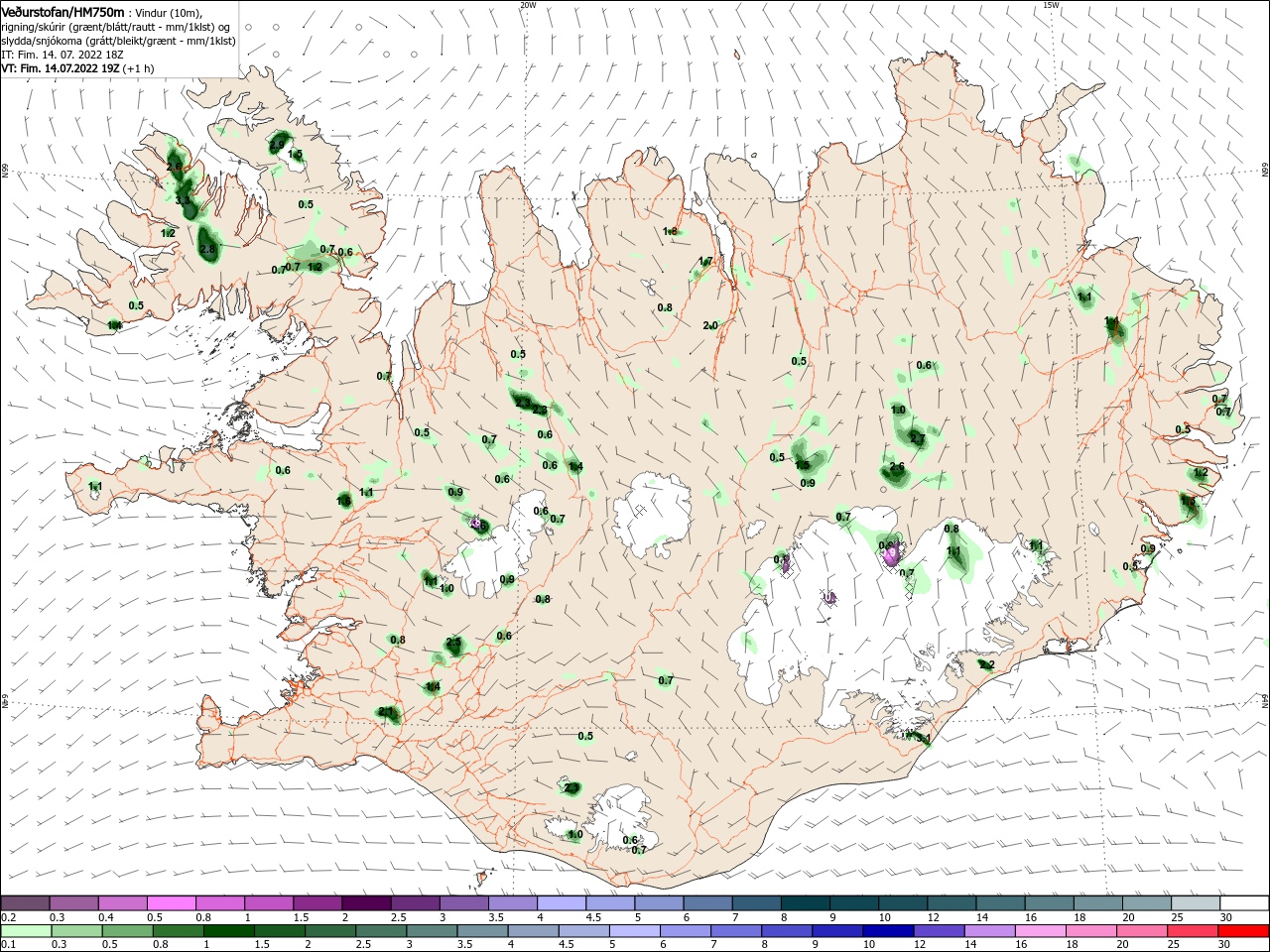Pick snow-scale swatch between 0.4 and 0.5
The image size is (1270, 952).
[123, 902]
